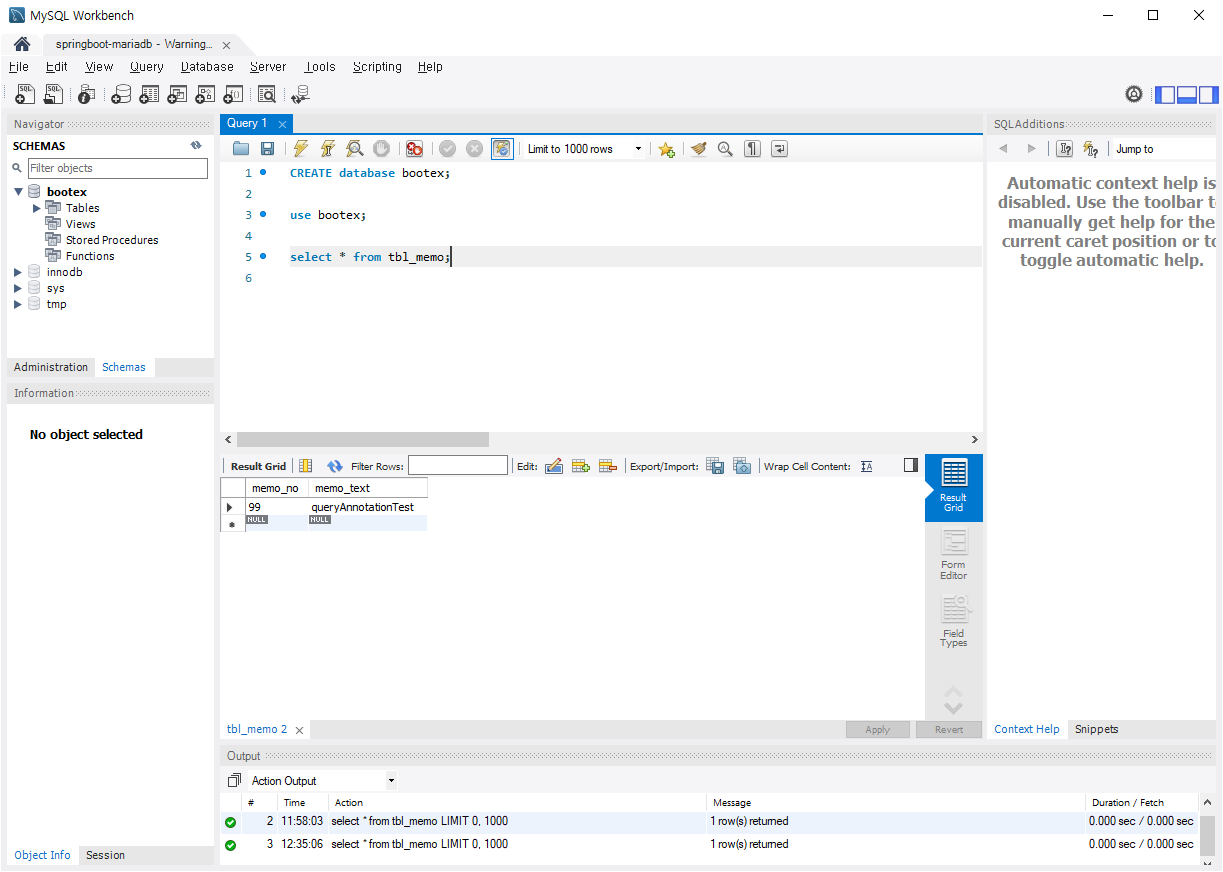This screenshot has height=872, width=1223.
Task: Toggle bottom output panel visibility
Action: pos(1187,95)
